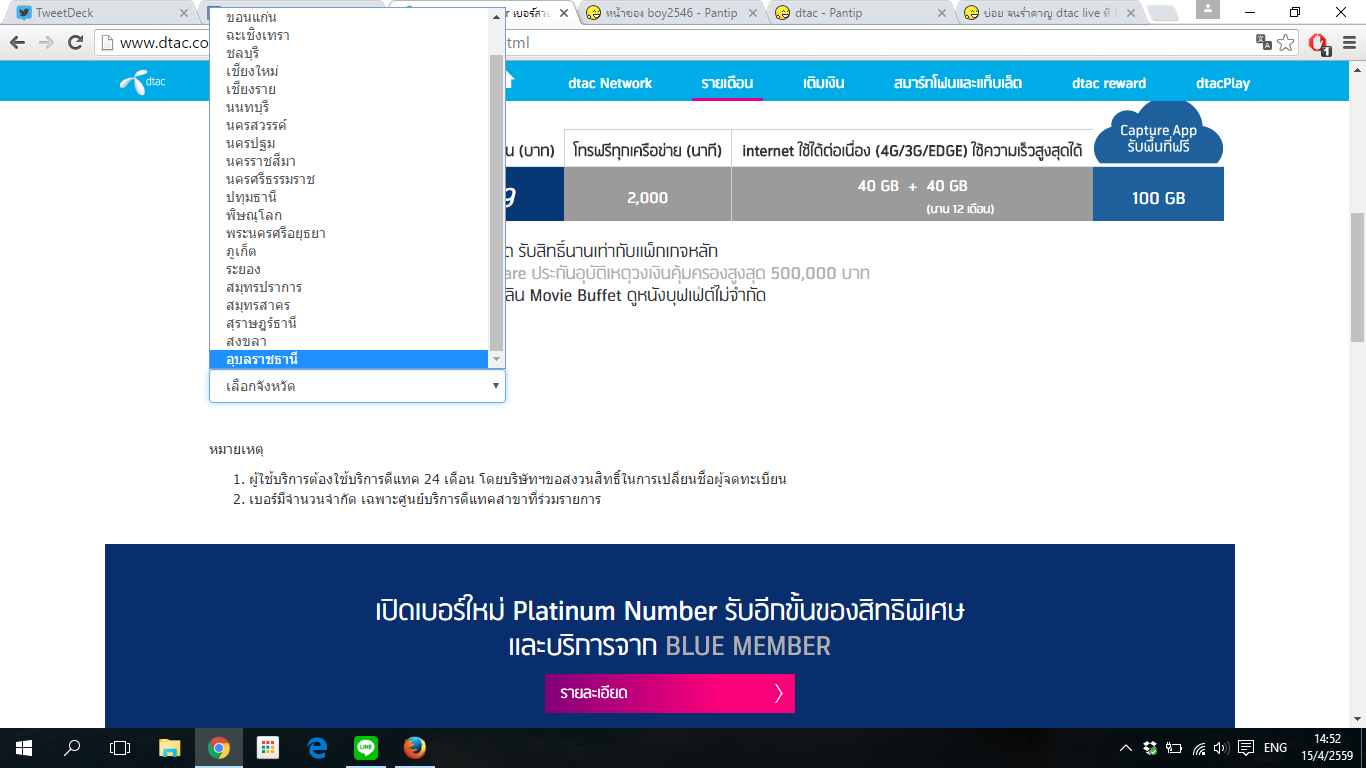
Task: Switch to the dtac - Pantip tab
Action: coord(859,13)
